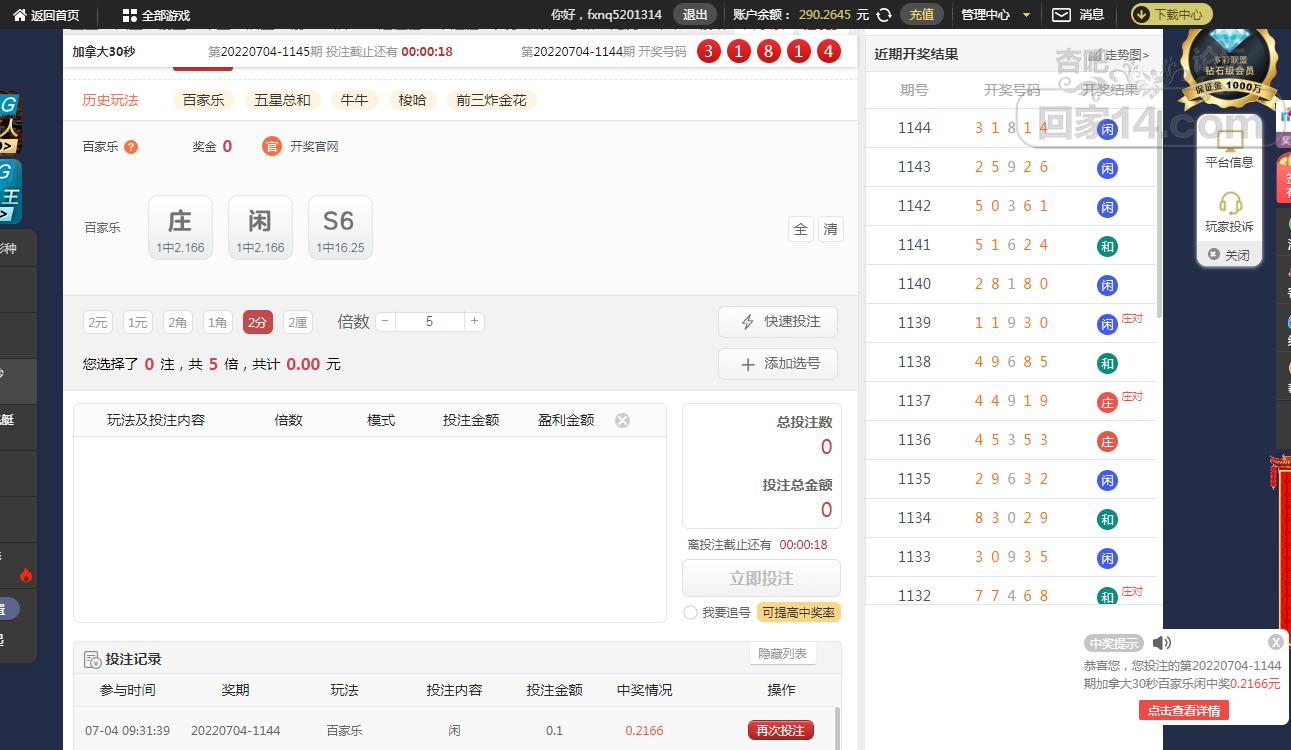Click the 快速投注 button
This screenshot has width=1291, height=750.
778,322
